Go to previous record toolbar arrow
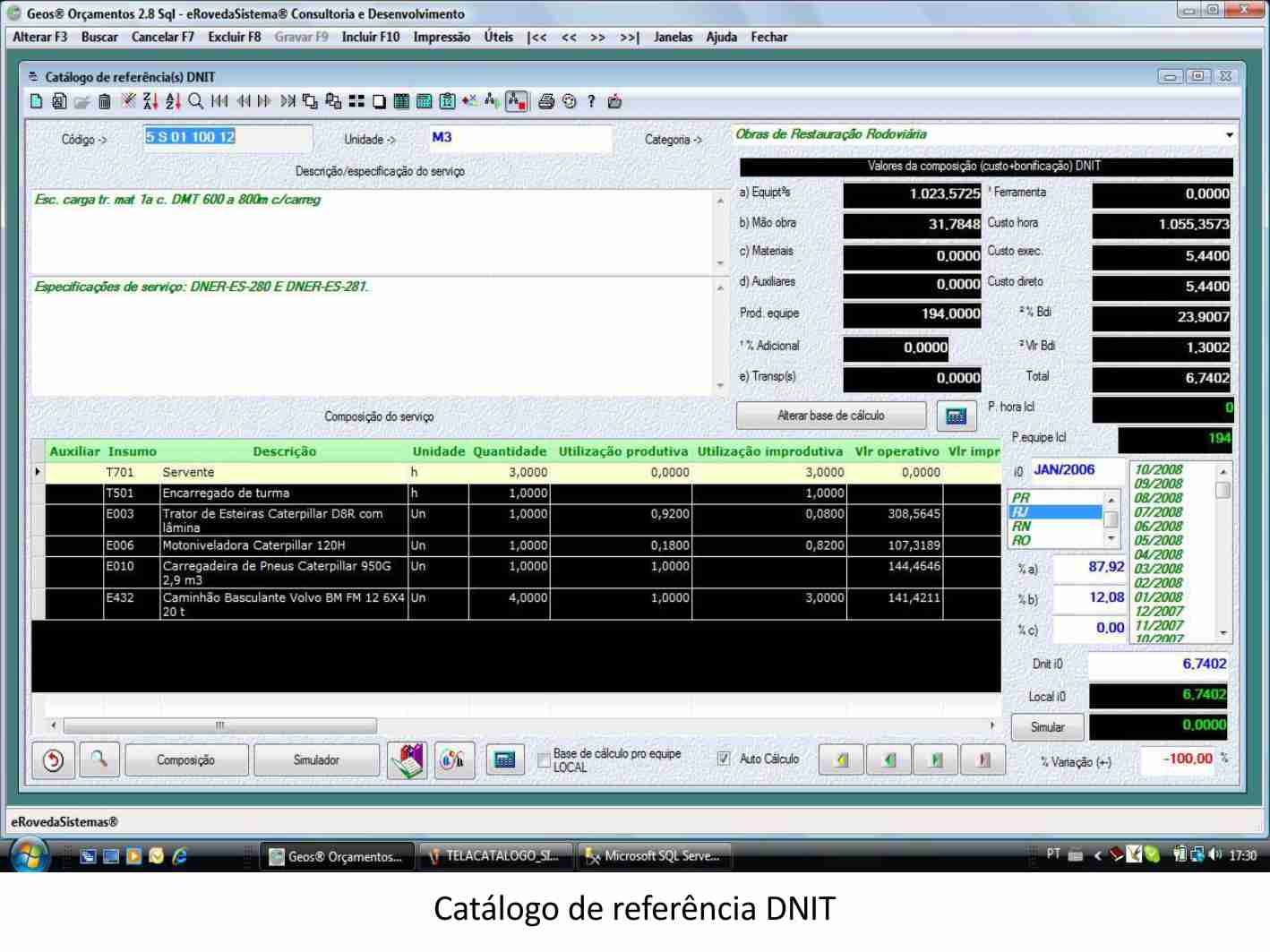 tap(243, 101)
